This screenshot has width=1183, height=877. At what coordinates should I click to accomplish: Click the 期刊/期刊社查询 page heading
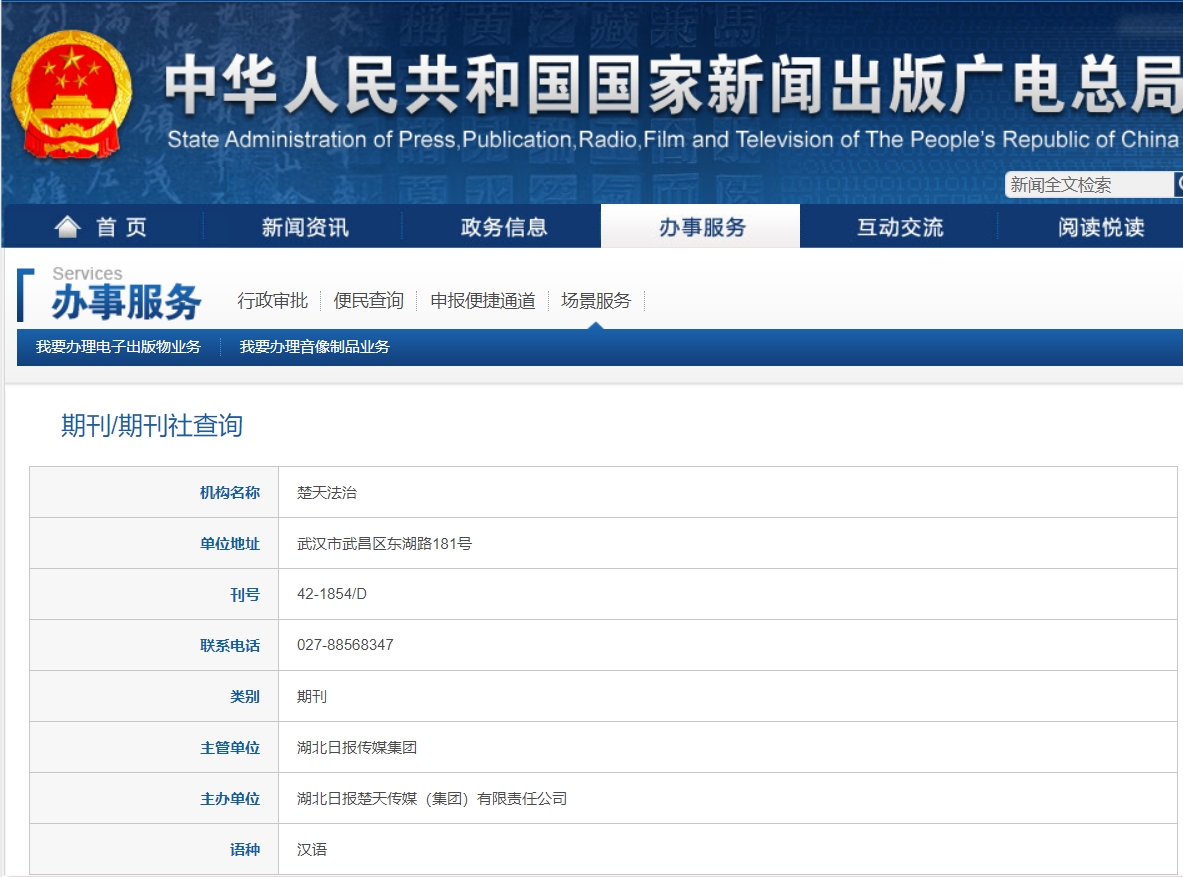[x=152, y=426]
